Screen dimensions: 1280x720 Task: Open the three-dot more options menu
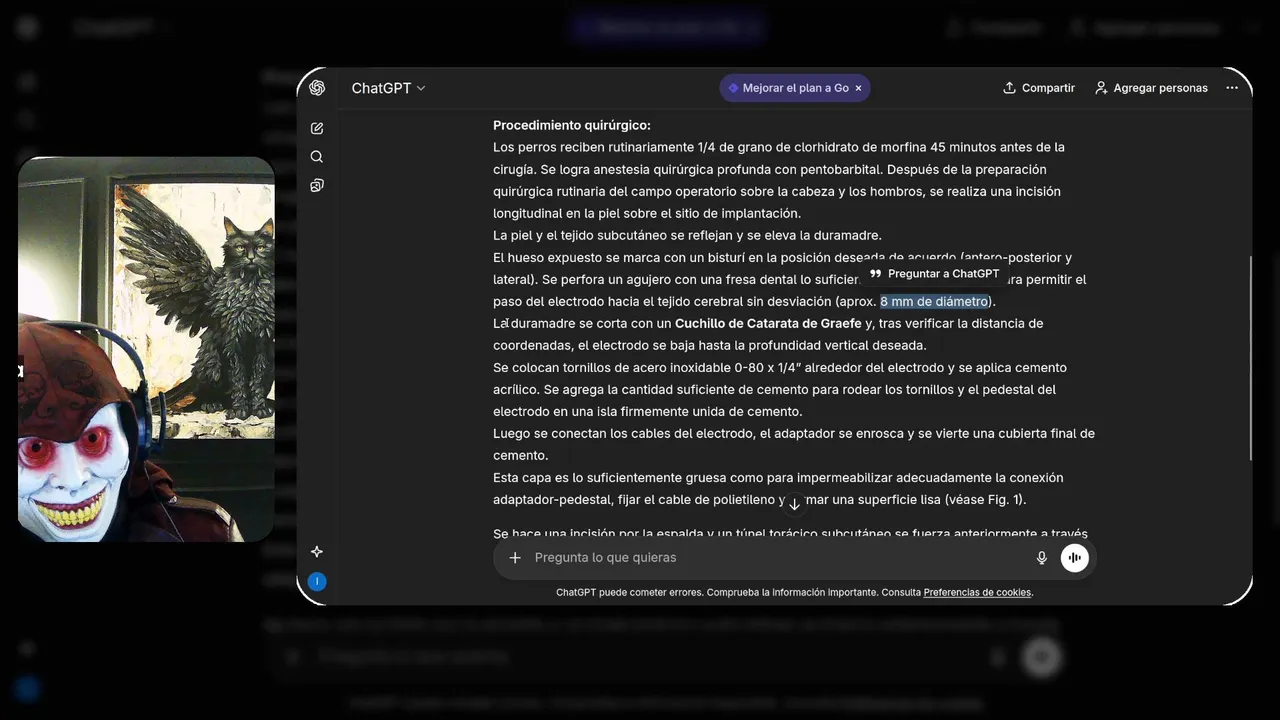(1232, 88)
